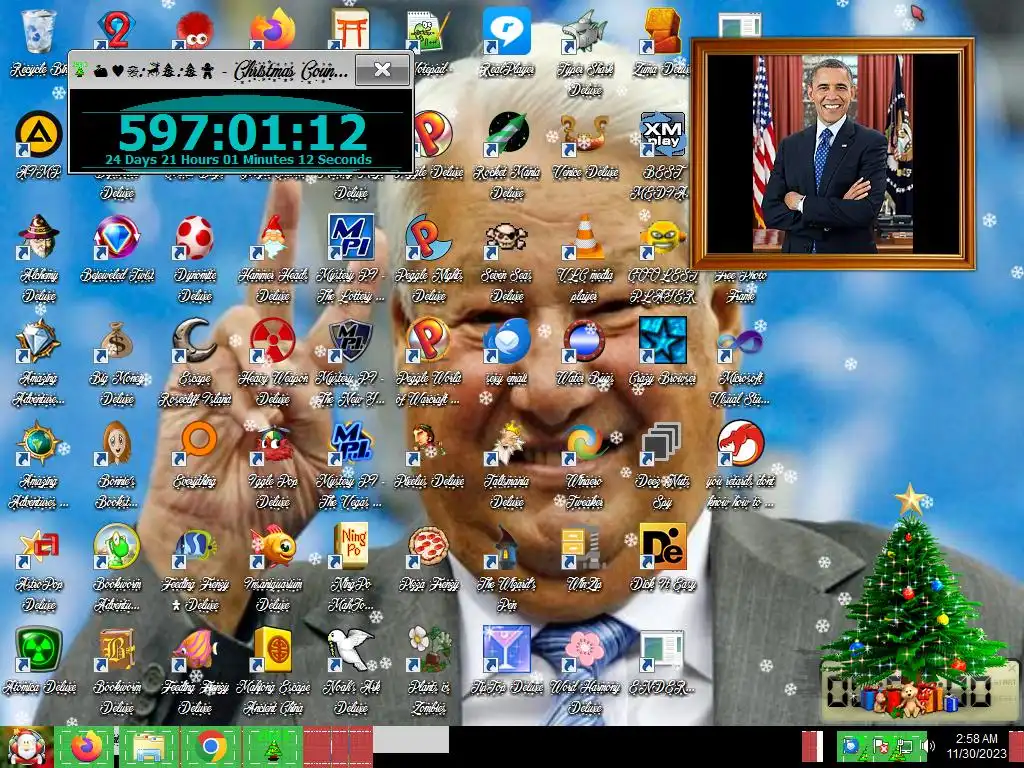The height and width of the screenshot is (768, 1024).
Task: Open the AIMP desktop shortcut
Action: (38, 135)
